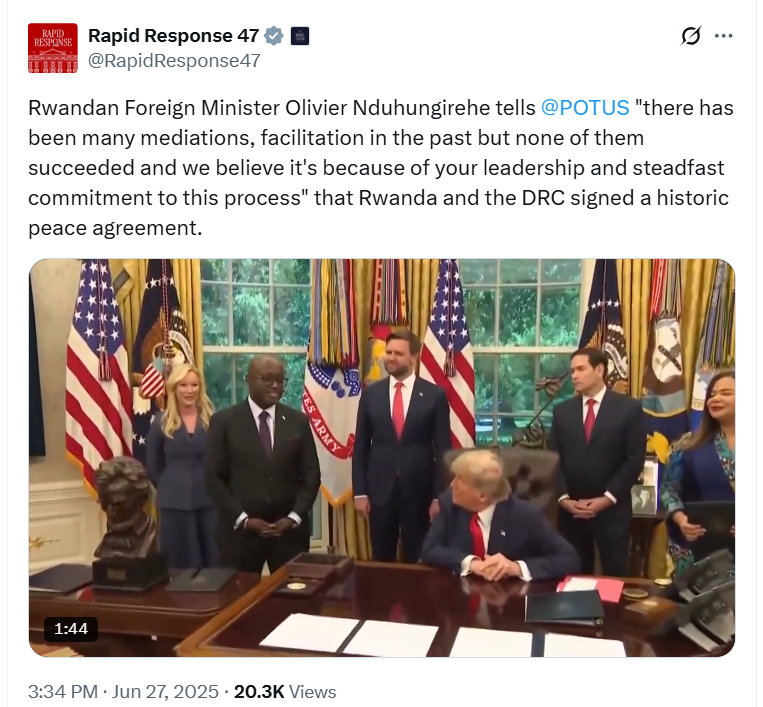Screen dimensions: 763x707
Task: Play the Oval Office video
Action: tap(382, 458)
